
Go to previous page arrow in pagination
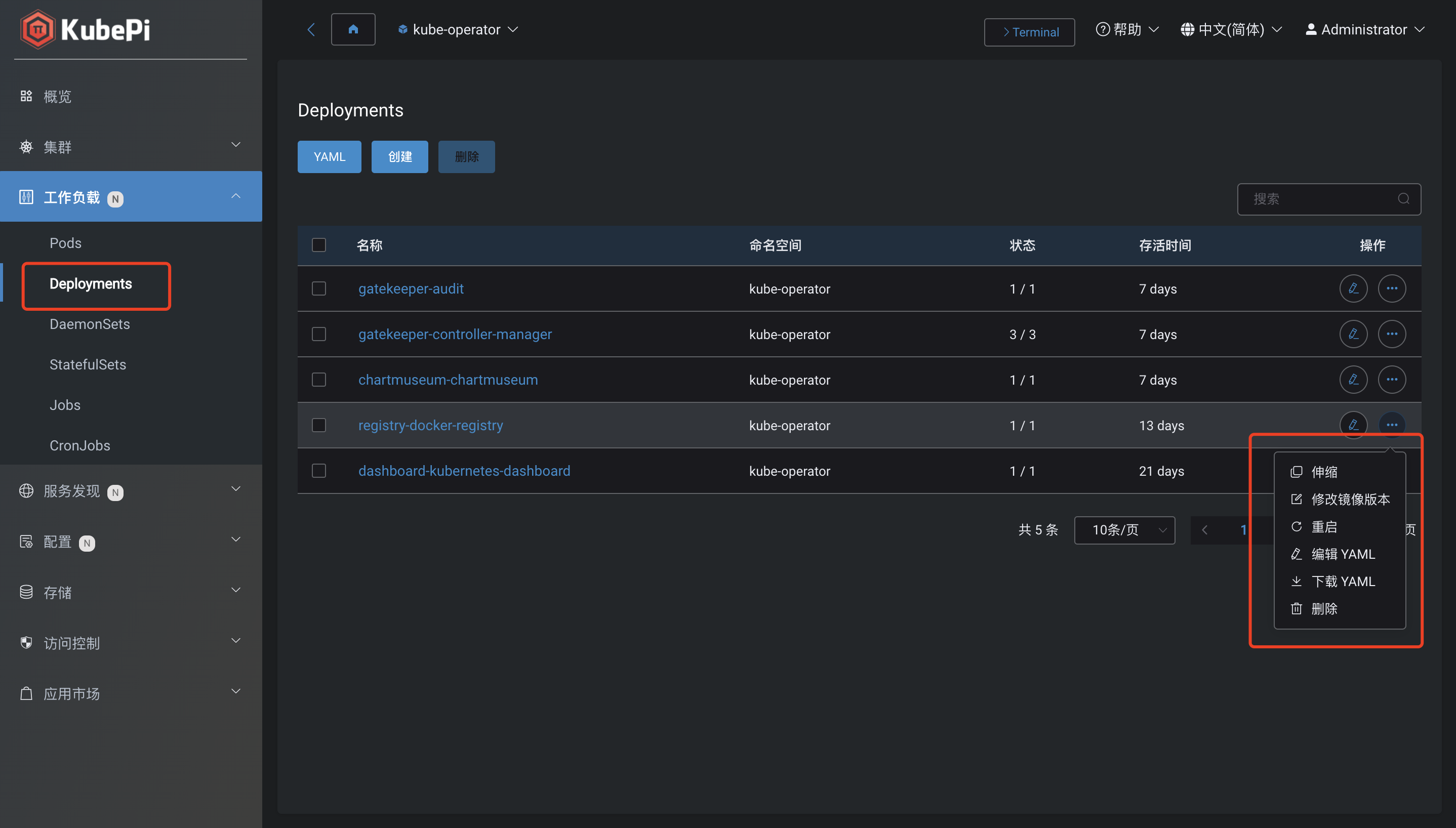coord(1204,530)
